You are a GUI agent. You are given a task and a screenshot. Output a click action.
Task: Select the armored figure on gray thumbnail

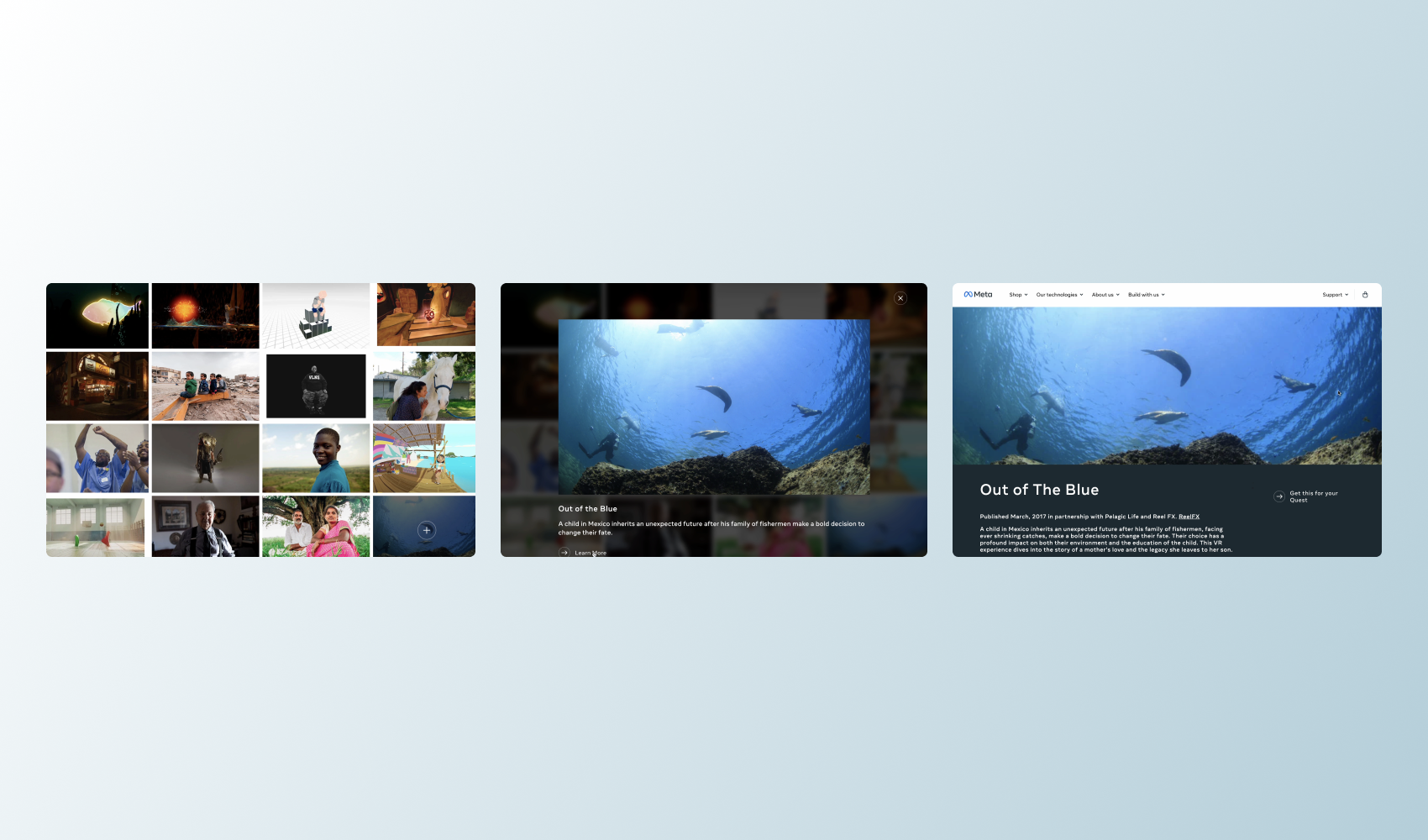206,458
